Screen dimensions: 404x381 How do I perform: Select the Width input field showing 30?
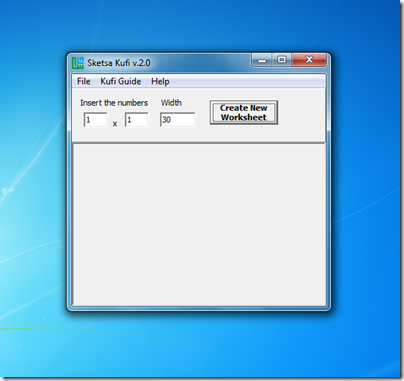178,120
